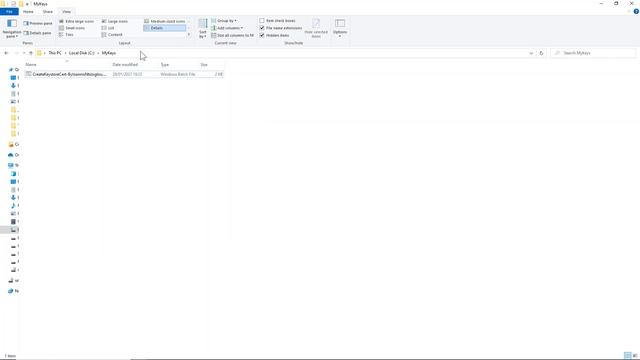Choose Extra large icons layout
The image size is (640, 360).
(76, 21)
